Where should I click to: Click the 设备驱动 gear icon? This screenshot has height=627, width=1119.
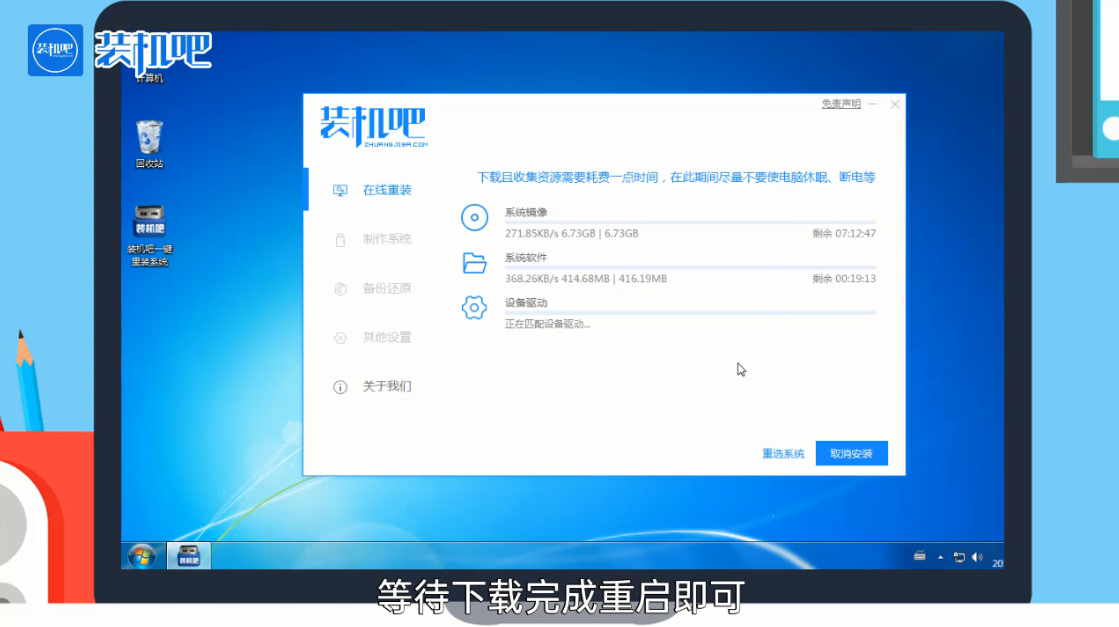[475, 307]
